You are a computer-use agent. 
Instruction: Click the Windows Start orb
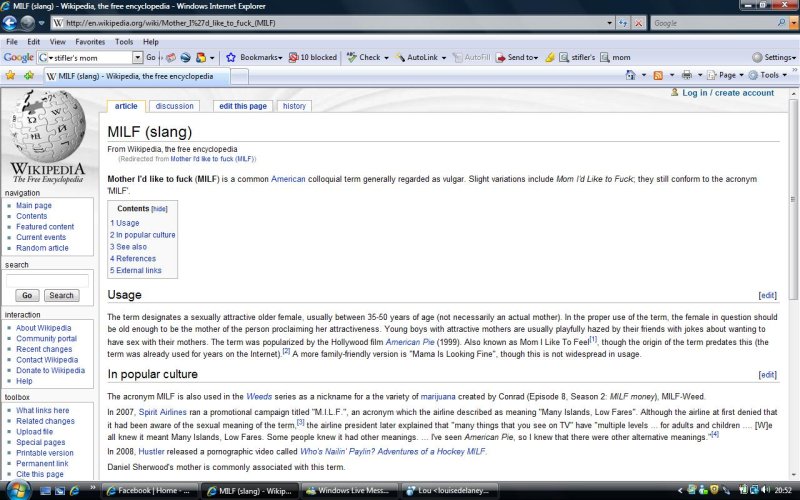12,490
